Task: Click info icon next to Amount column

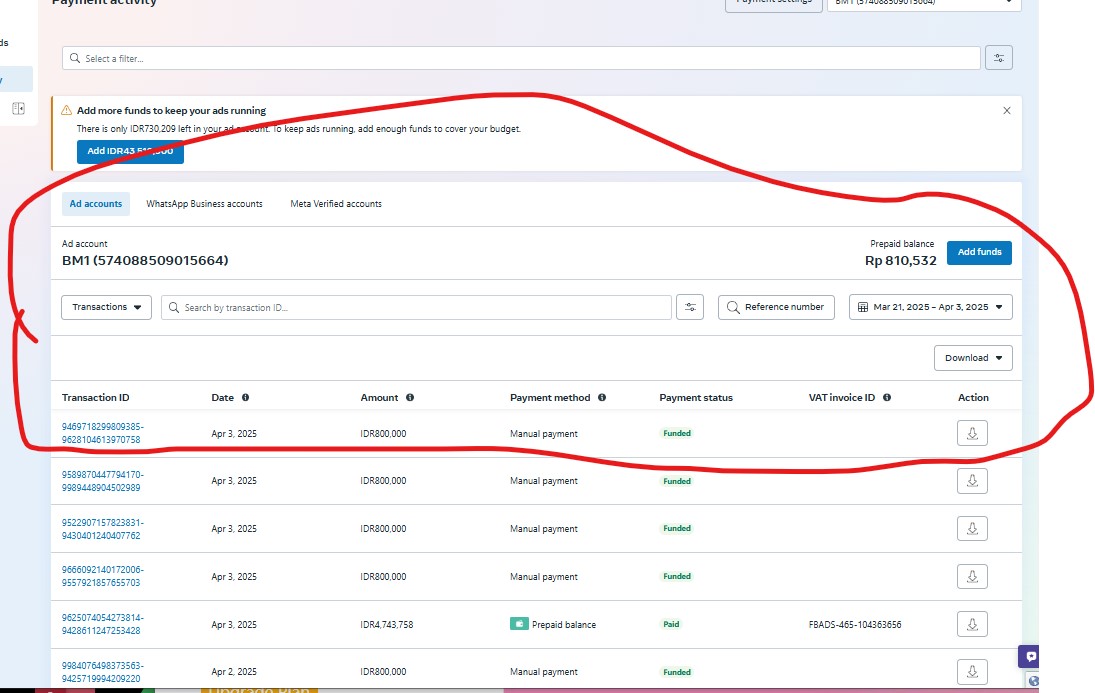Action: coord(410,398)
